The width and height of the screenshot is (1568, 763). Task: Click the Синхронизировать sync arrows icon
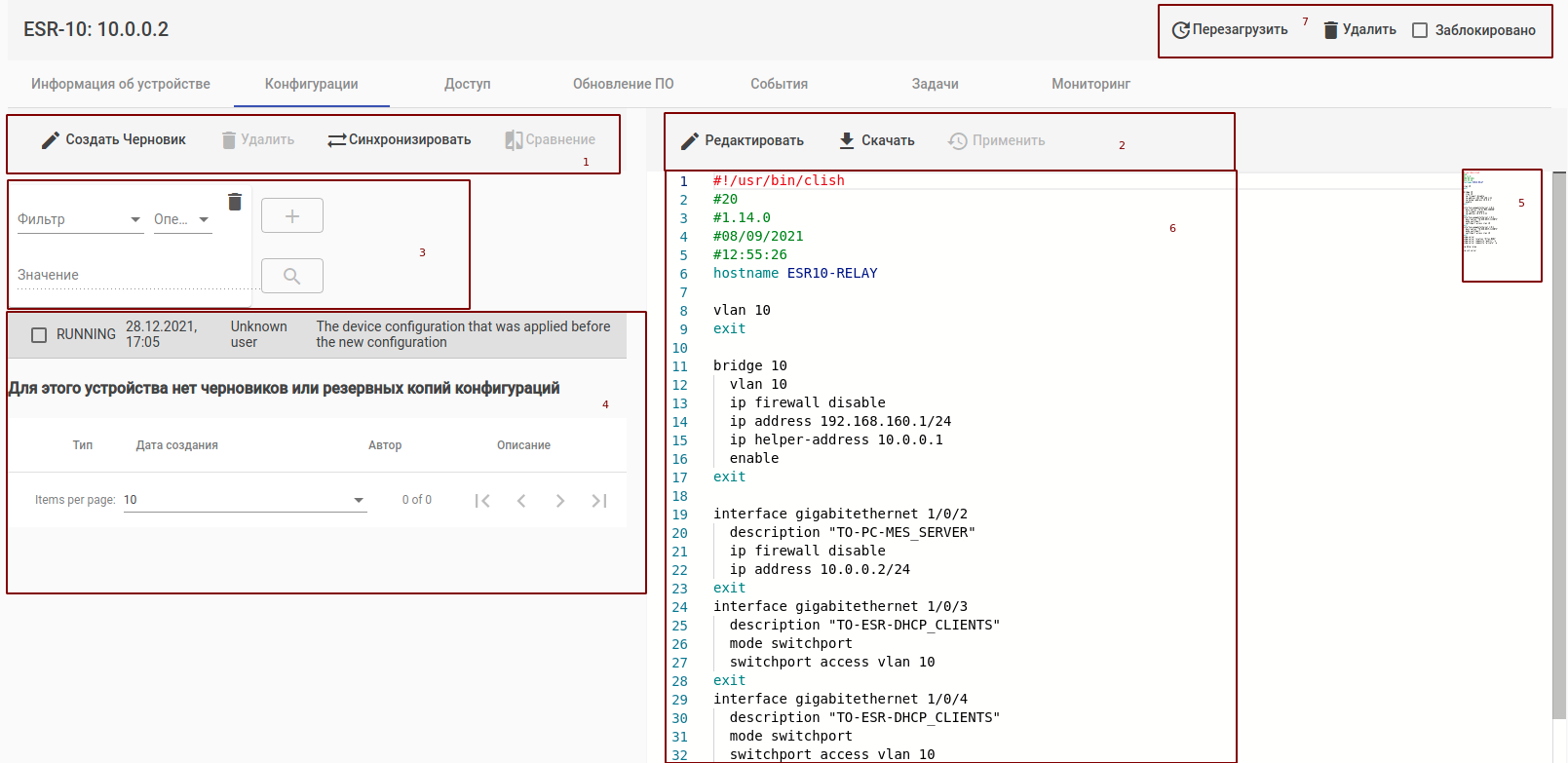click(336, 140)
